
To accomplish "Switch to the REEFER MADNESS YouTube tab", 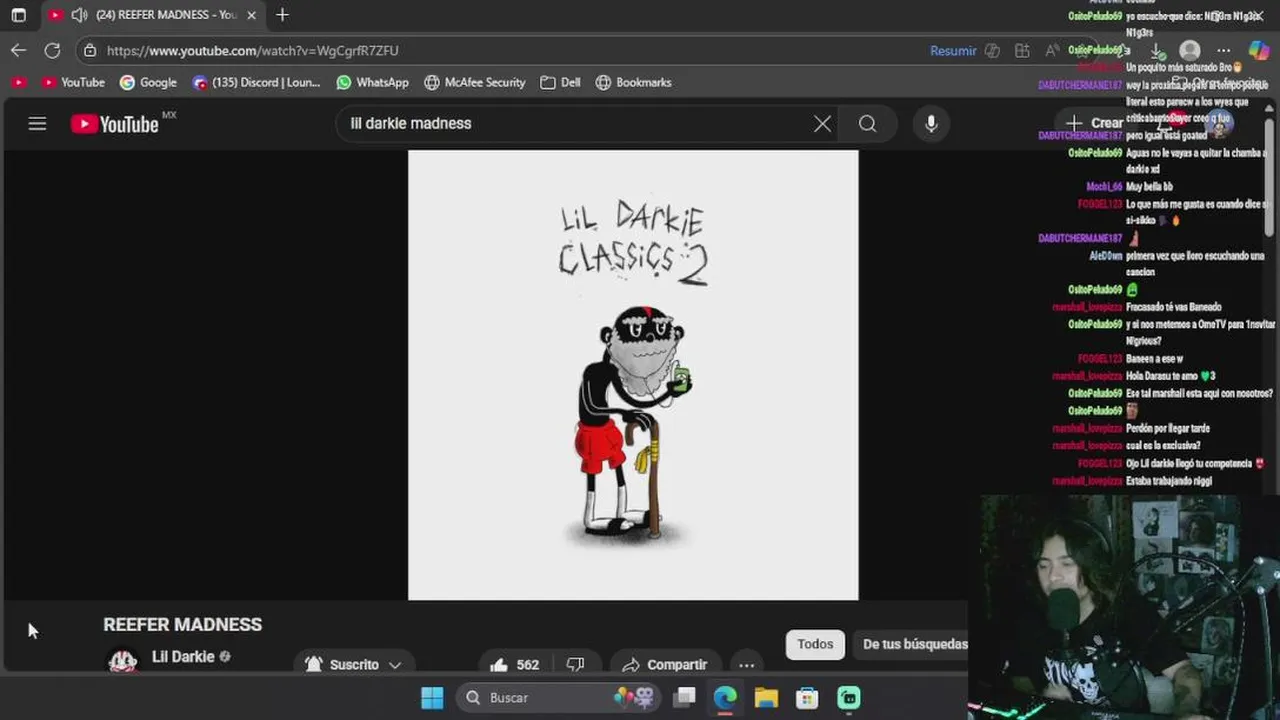I will point(153,15).
